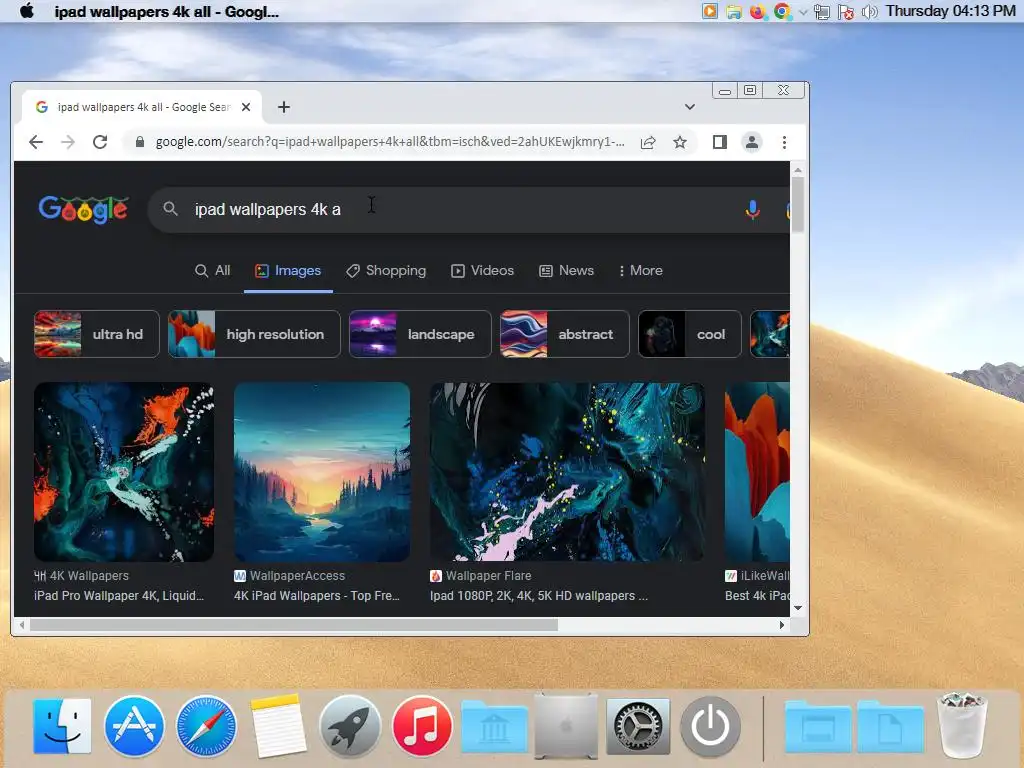Viewport: 1024px width, 768px height.
Task: Switch to the All results tab
Action: (213, 270)
